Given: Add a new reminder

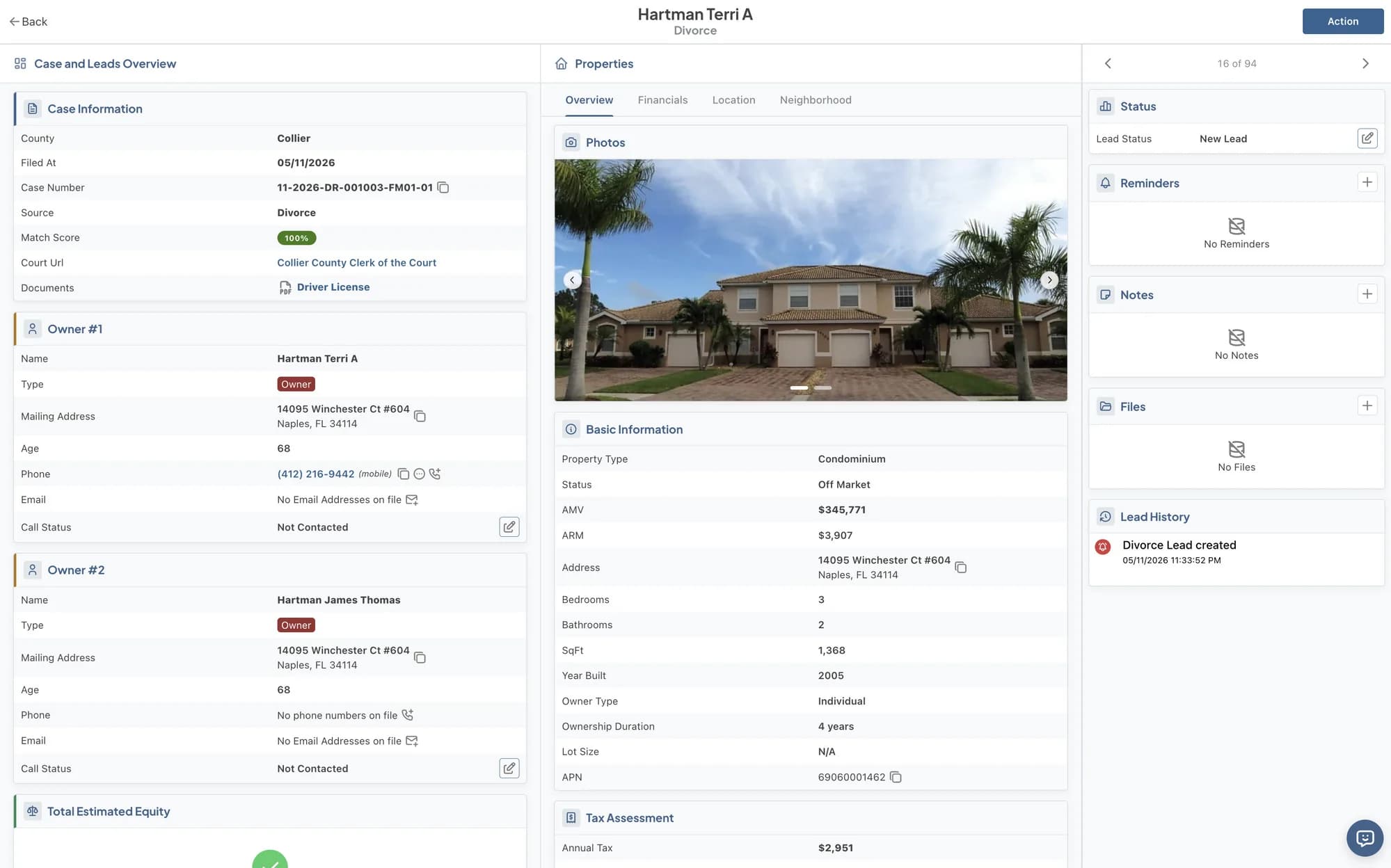Looking at the screenshot, I should (x=1367, y=182).
